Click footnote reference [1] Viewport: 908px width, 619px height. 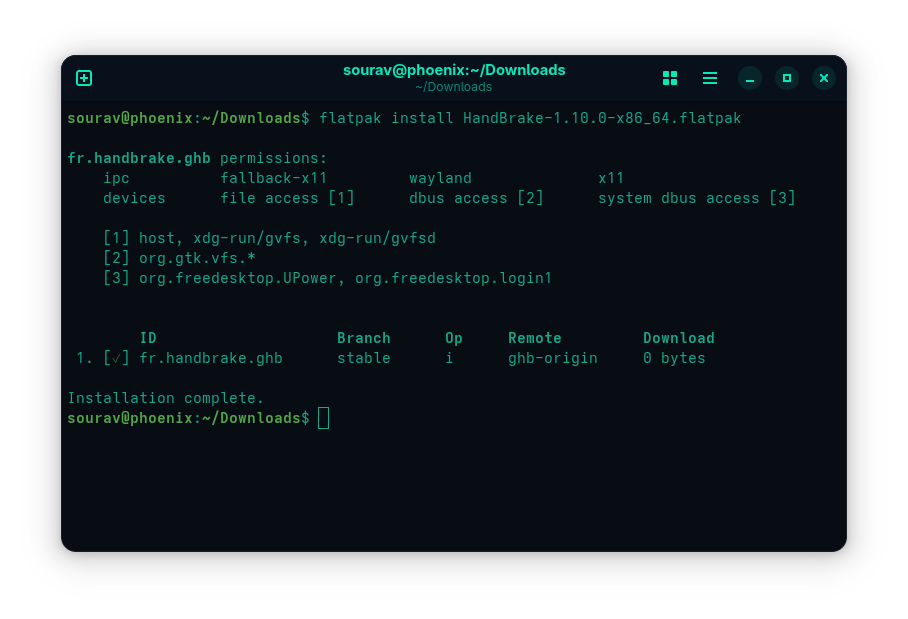[341, 197]
